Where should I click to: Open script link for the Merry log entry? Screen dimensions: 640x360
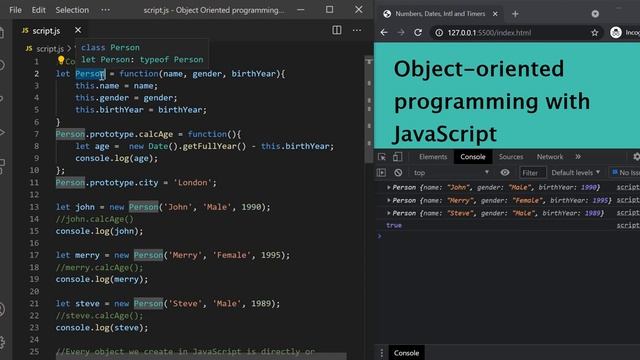(628, 200)
